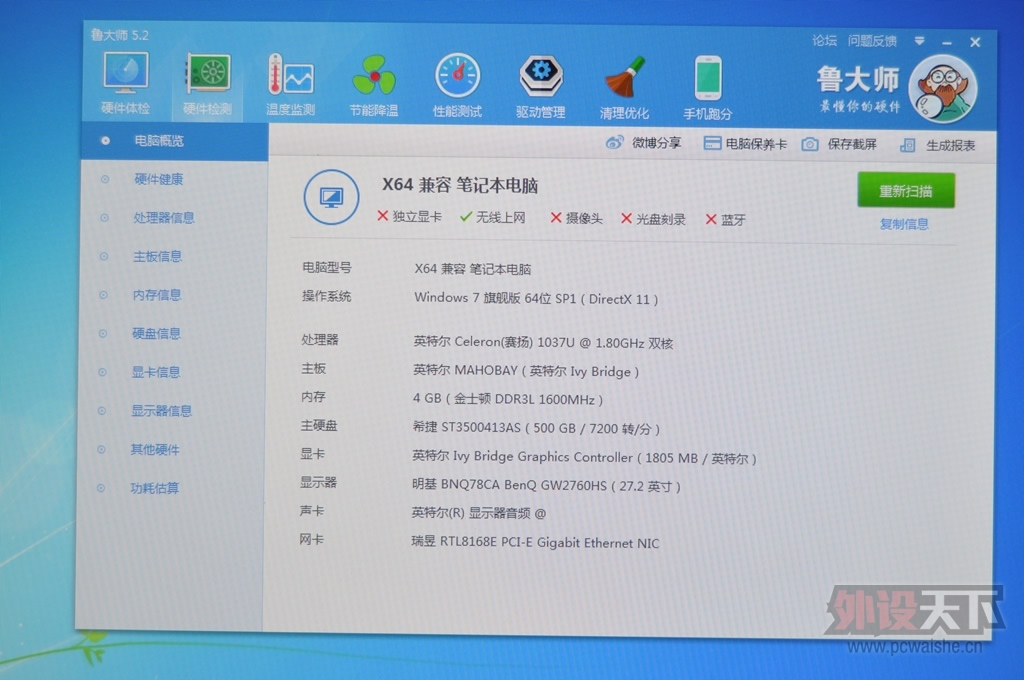Open 其他硬件 sidebar item
1024x680 pixels.
coord(155,449)
